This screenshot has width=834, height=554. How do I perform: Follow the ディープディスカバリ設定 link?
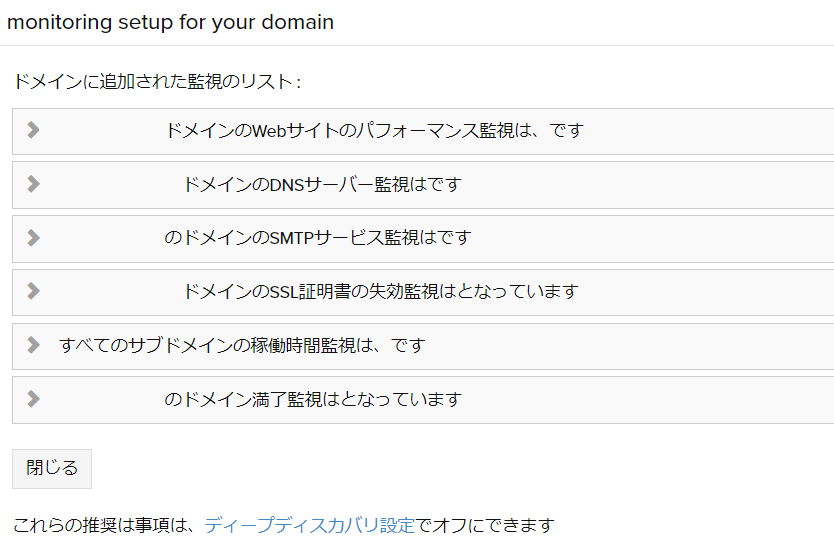309,525
